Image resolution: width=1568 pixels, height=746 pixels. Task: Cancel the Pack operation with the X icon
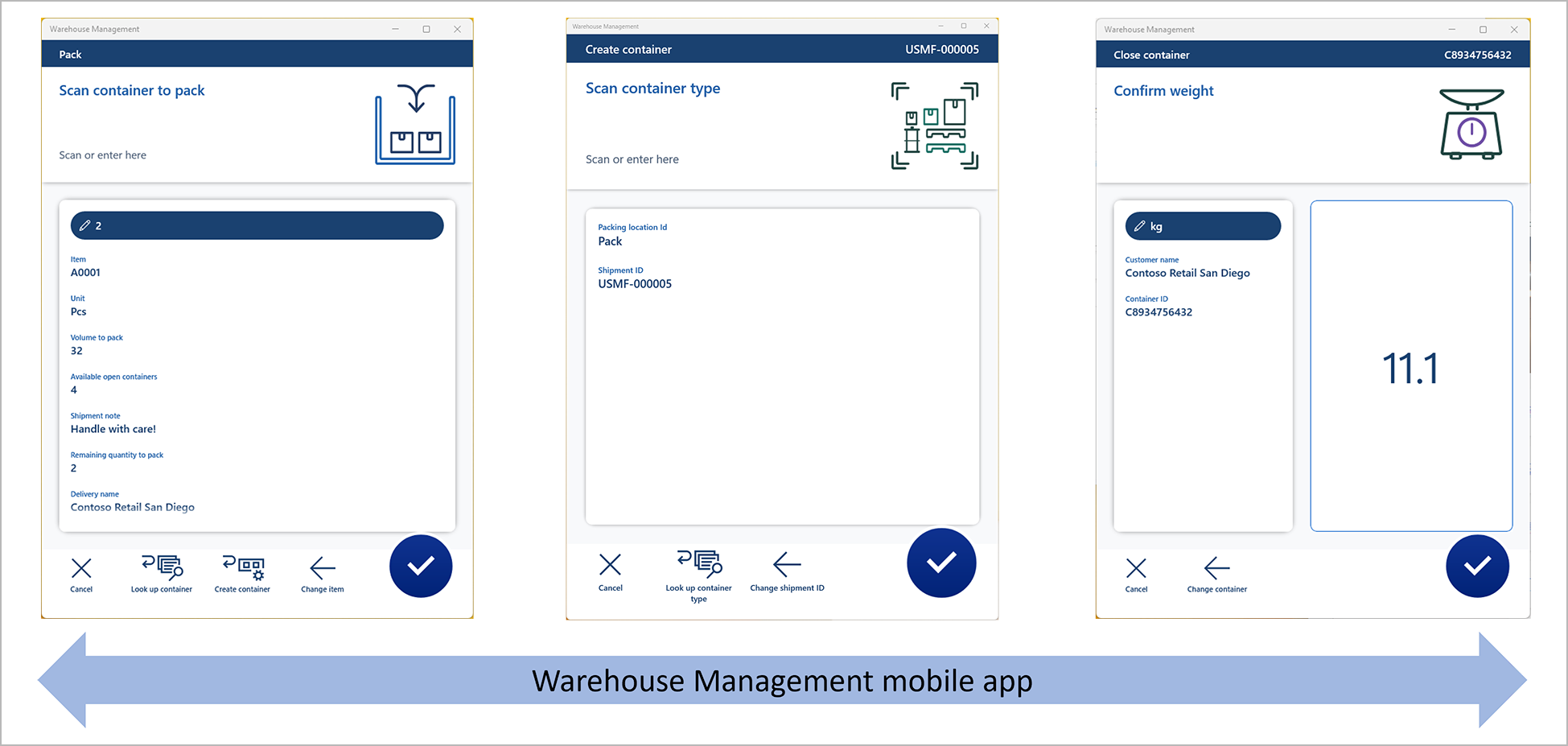click(x=80, y=568)
